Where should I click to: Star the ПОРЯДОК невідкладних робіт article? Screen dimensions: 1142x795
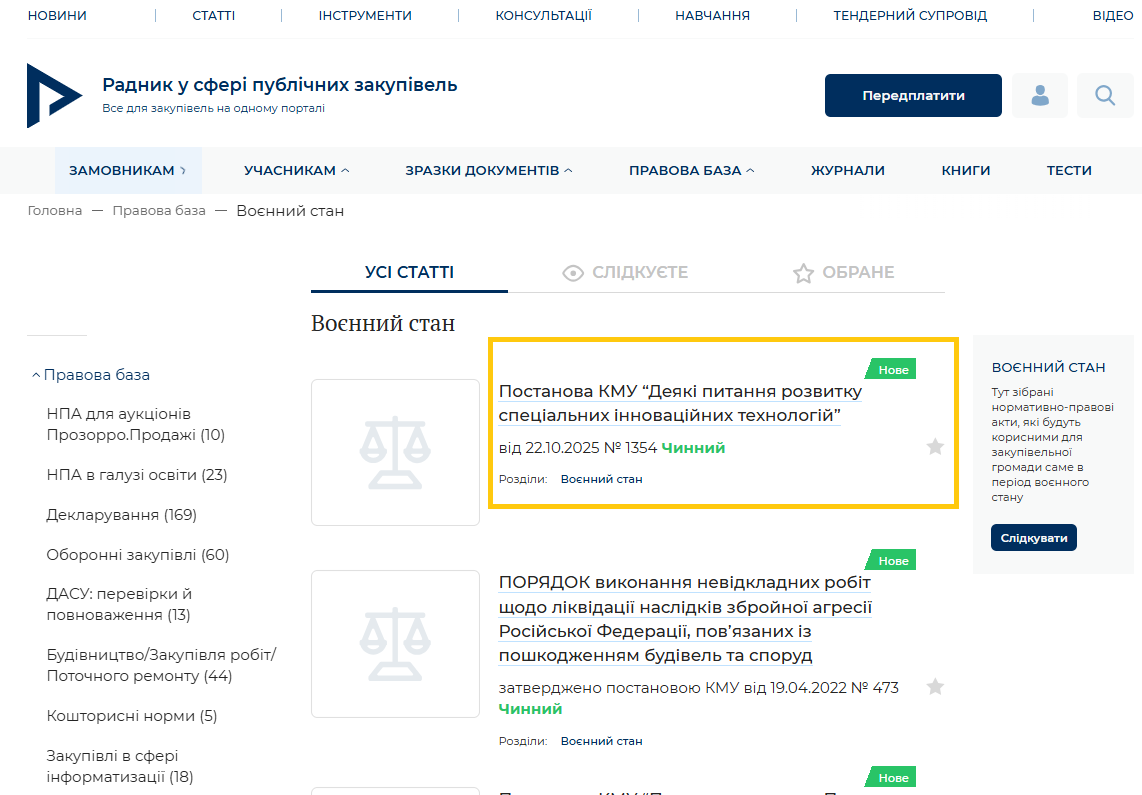point(935,687)
